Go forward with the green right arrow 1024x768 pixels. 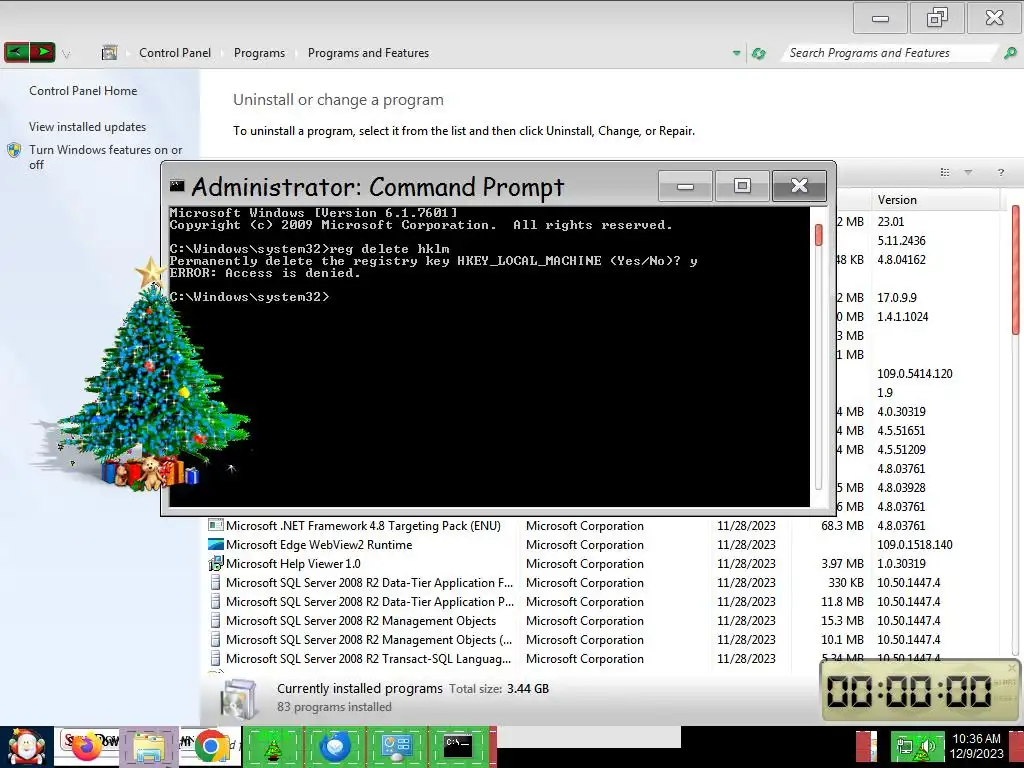click(43, 52)
